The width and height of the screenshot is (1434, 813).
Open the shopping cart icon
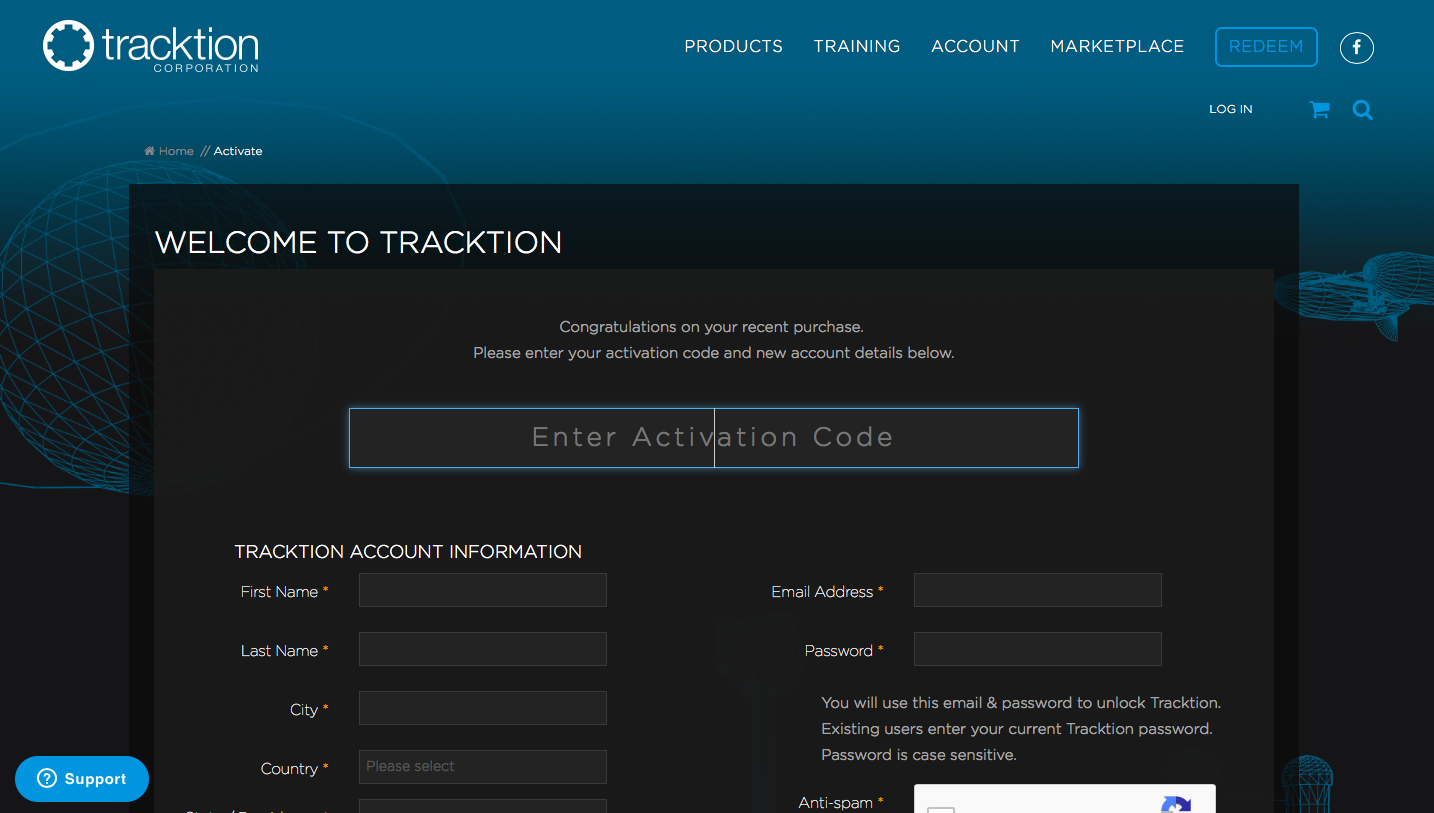[x=1319, y=110]
